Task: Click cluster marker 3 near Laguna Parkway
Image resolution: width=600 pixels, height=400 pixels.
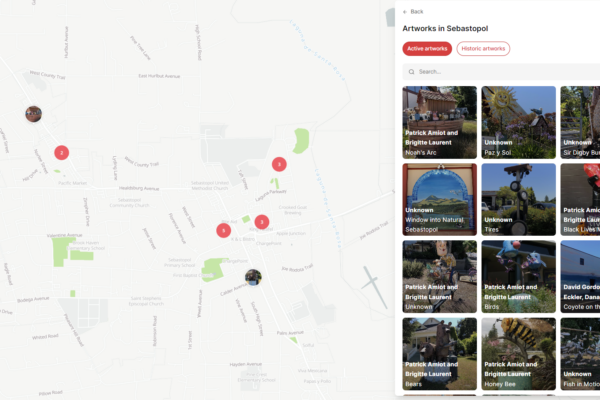Action: click(x=279, y=164)
